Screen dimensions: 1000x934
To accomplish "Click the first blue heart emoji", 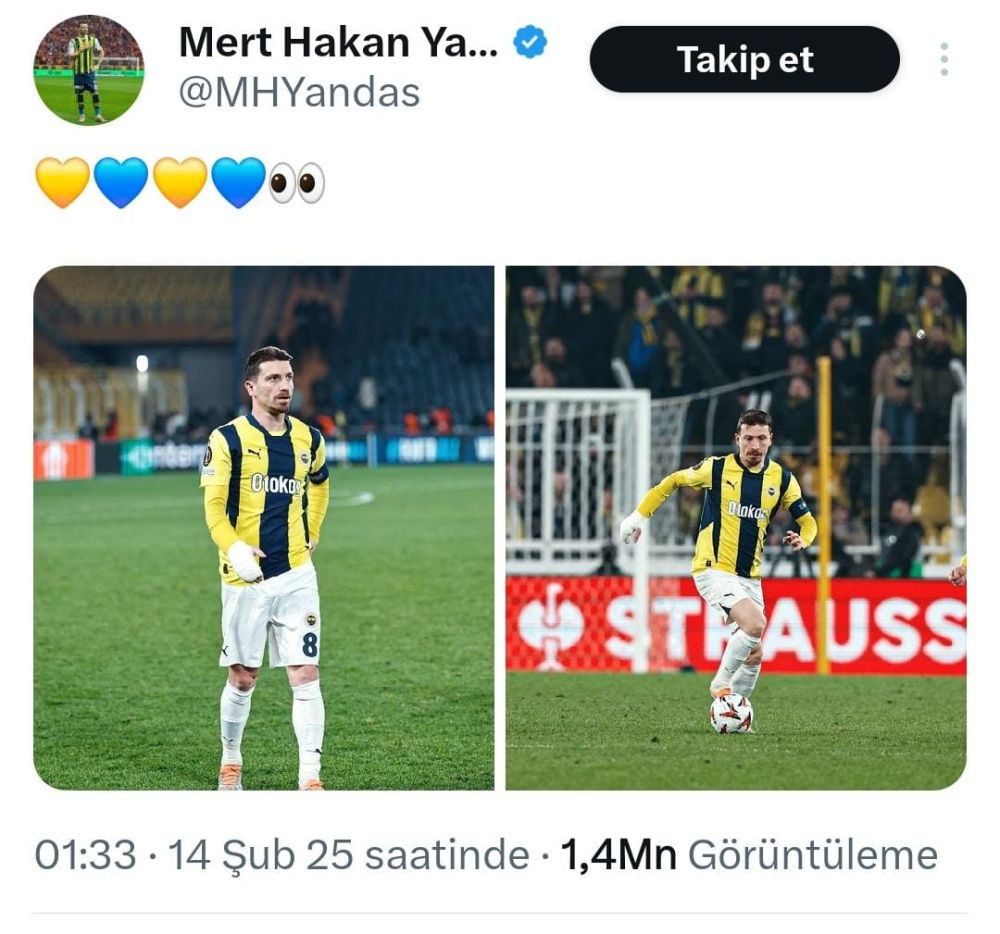I will (121, 182).
